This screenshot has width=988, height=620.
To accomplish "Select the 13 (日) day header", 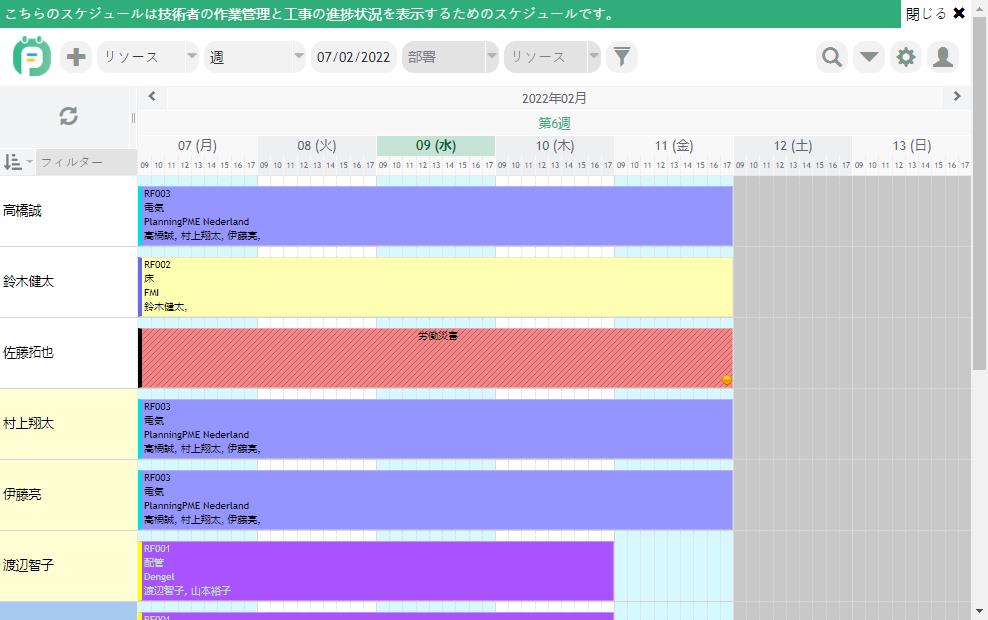I will click(912, 146).
